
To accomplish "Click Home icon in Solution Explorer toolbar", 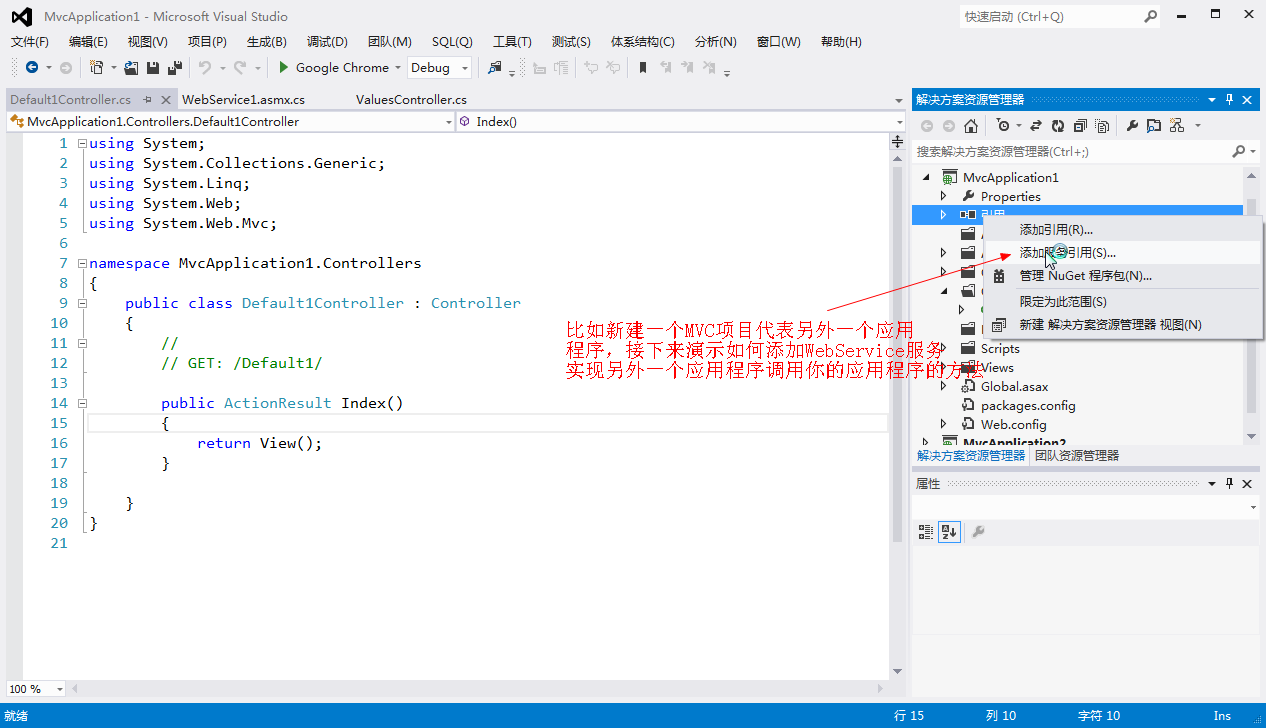I will [x=970, y=126].
